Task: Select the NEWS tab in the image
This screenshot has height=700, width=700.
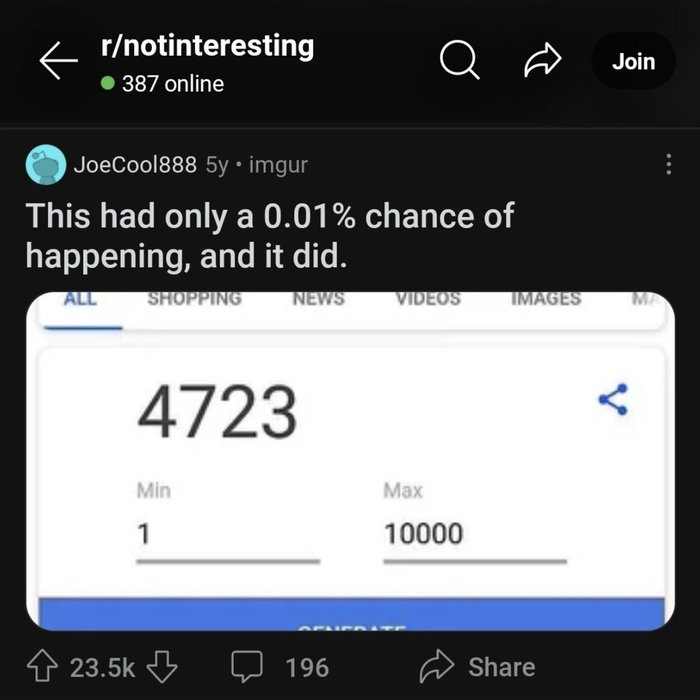Action: [318, 298]
